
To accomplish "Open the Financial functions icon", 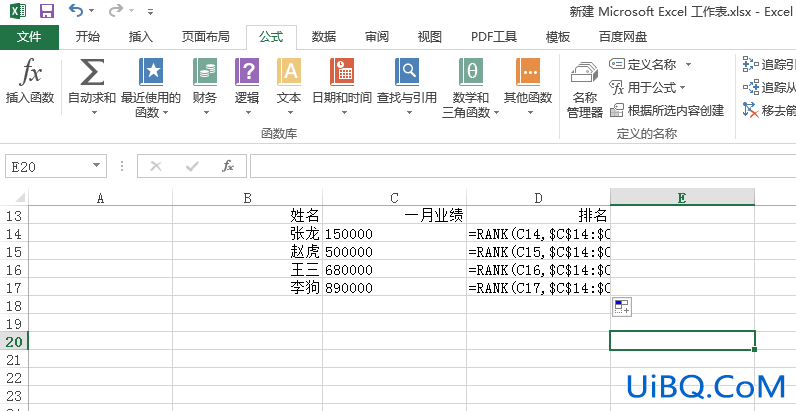I will click(x=205, y=72).
